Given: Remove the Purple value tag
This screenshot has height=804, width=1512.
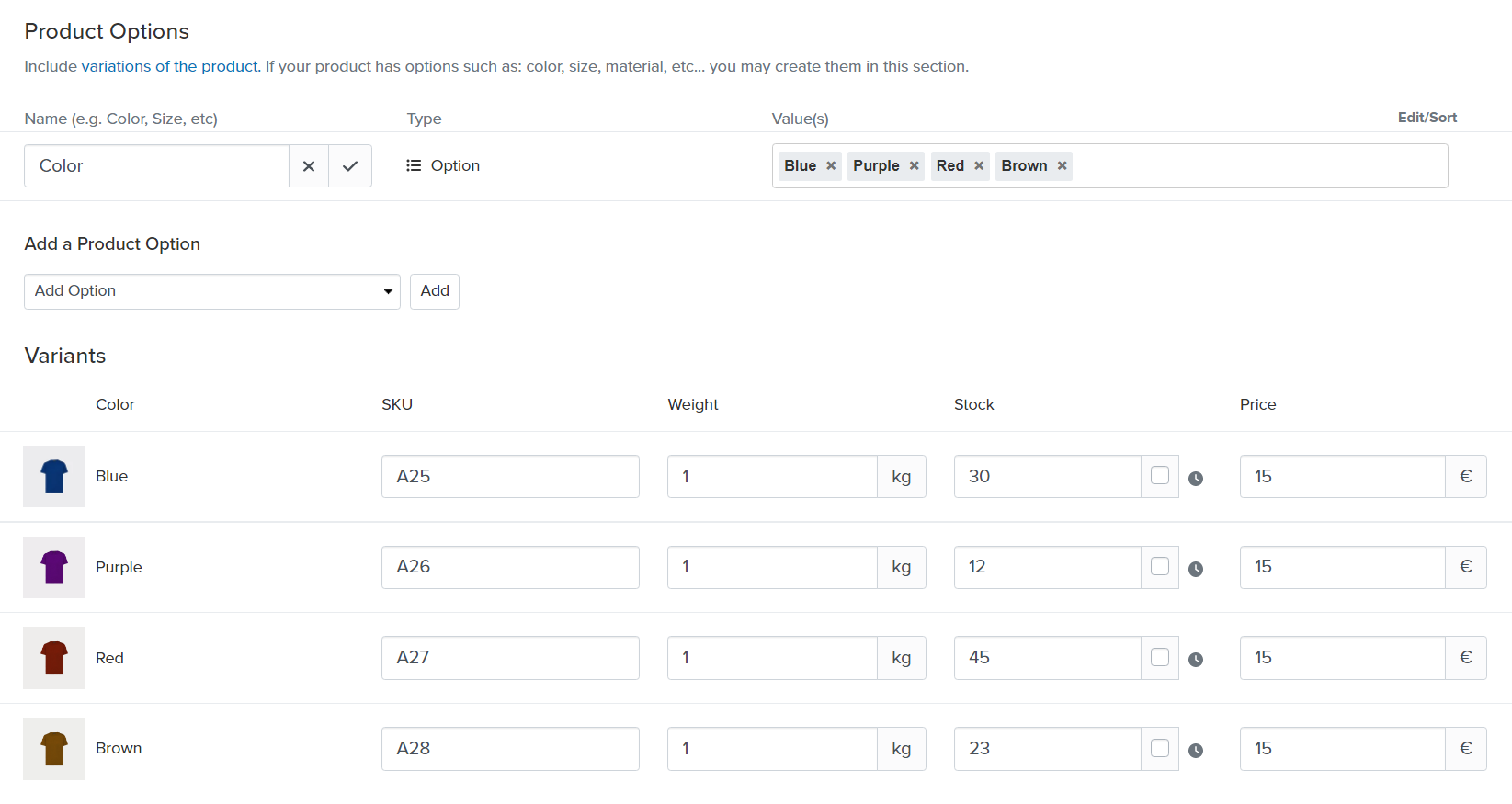Looking at the screenshot, I should 914,166.
